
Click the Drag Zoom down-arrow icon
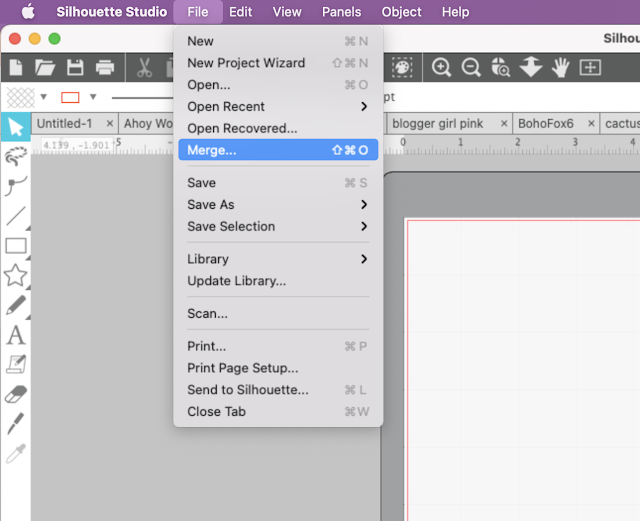[531, 67]
